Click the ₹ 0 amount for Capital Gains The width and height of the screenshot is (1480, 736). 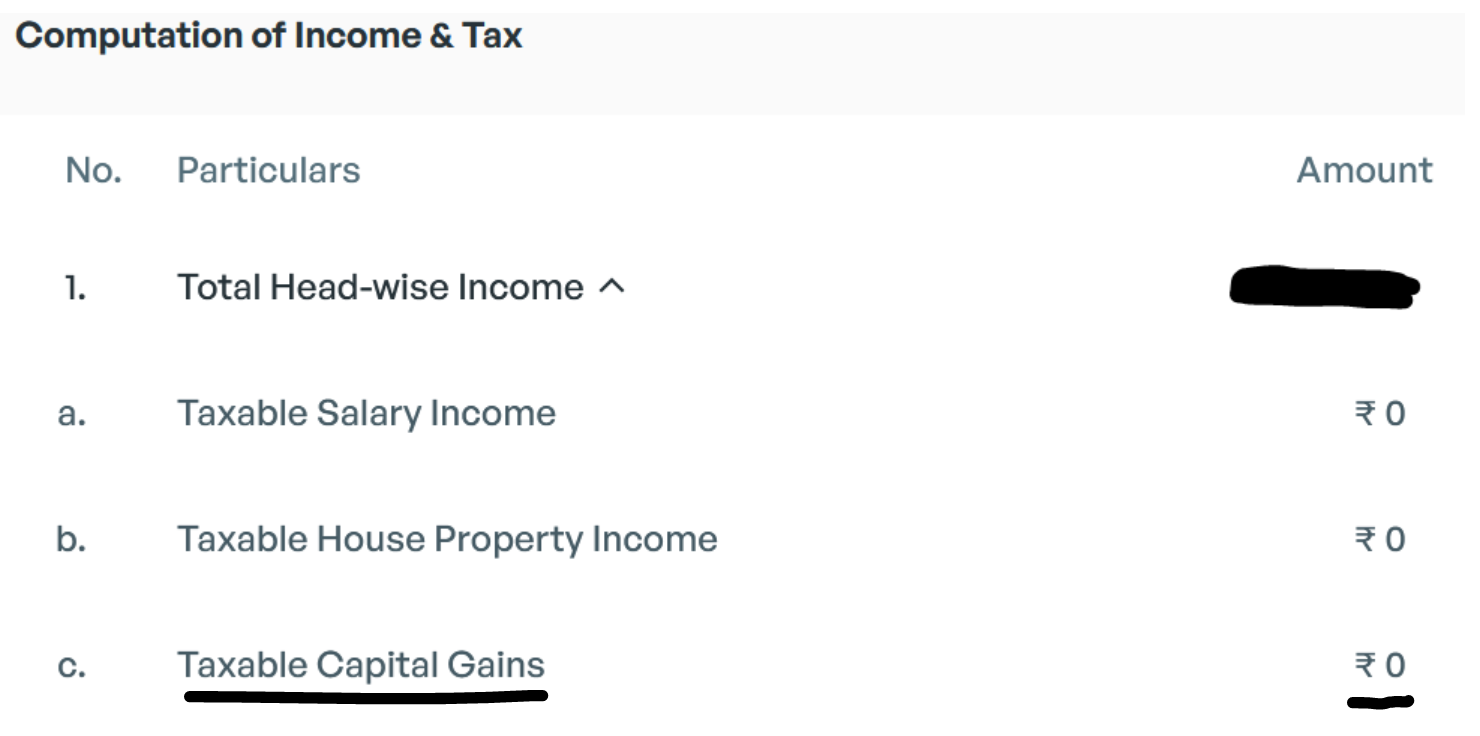1380,665
